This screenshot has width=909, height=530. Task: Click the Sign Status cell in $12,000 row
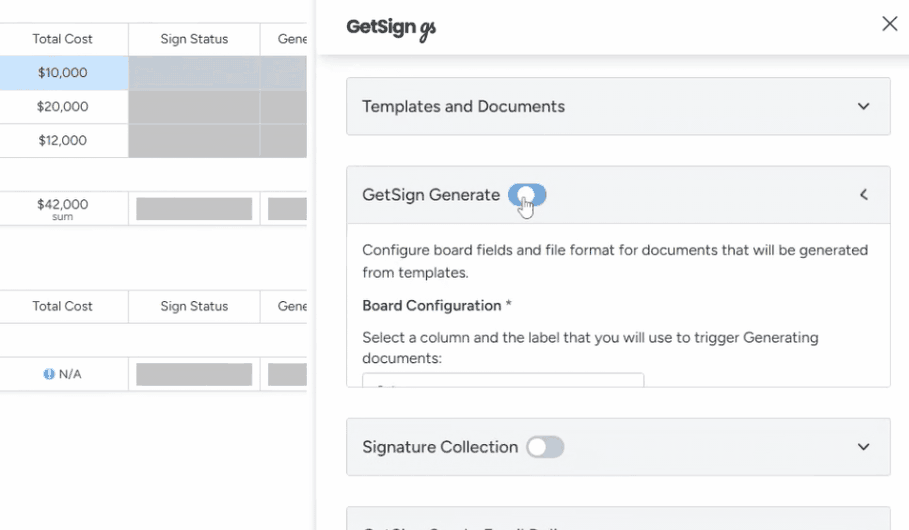coord(194,140)
